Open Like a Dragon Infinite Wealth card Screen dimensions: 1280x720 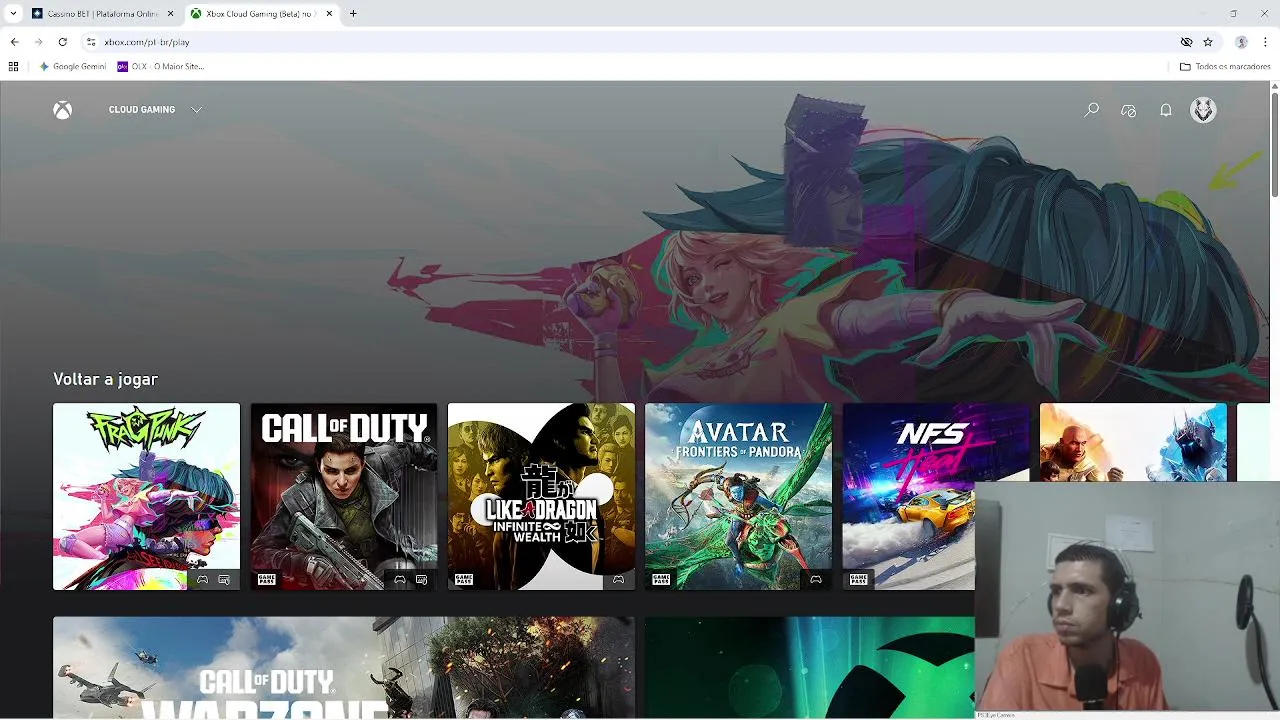(541, 496)
